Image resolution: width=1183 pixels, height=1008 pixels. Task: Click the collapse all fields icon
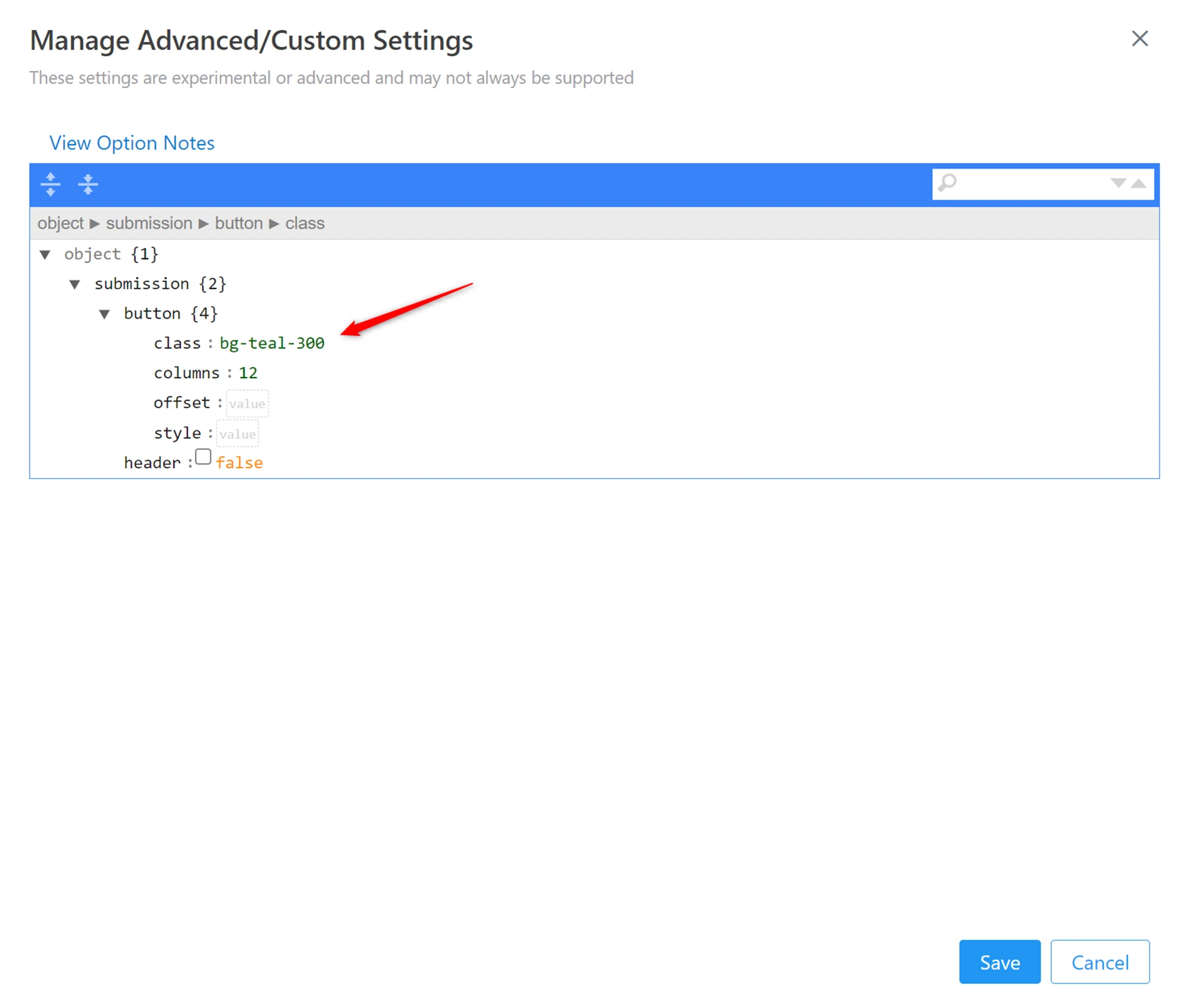pos(88,184)
